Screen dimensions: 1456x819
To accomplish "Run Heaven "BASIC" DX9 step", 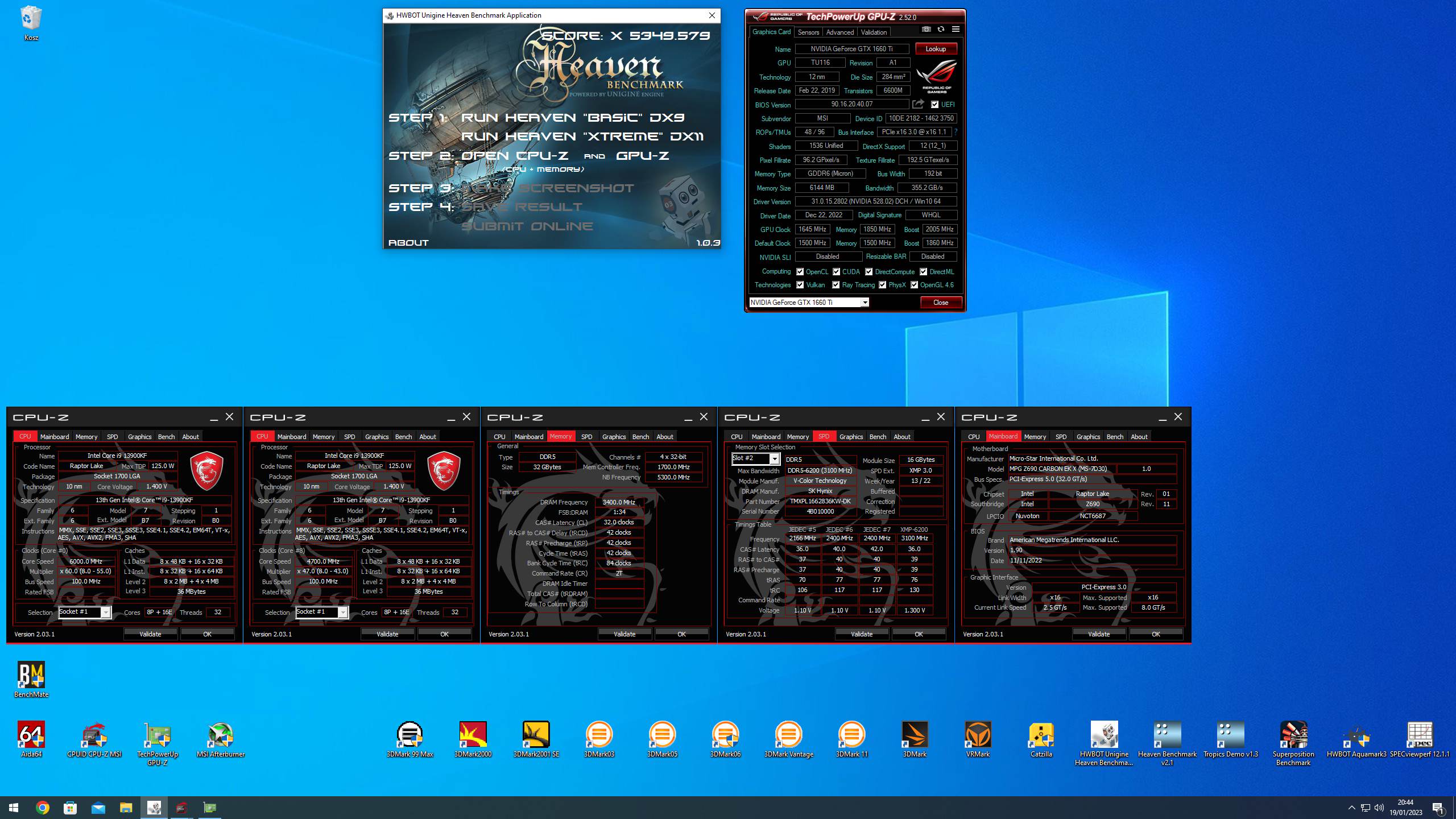I will point(573,118).
